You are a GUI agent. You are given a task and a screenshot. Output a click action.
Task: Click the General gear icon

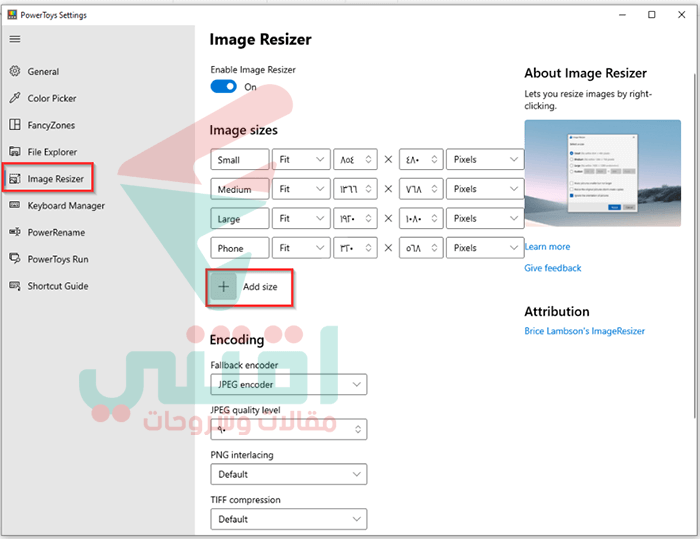click(x=15, y=71)
